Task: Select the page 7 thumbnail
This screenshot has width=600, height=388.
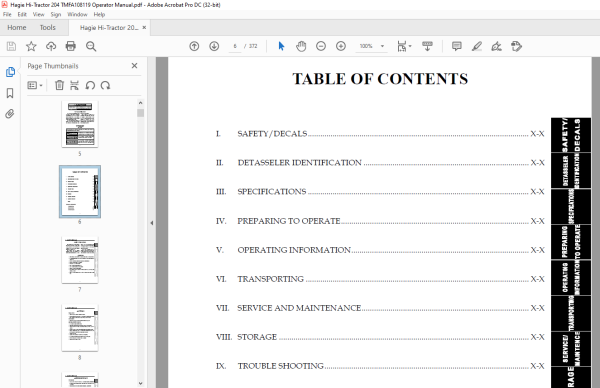Action: 80,260
